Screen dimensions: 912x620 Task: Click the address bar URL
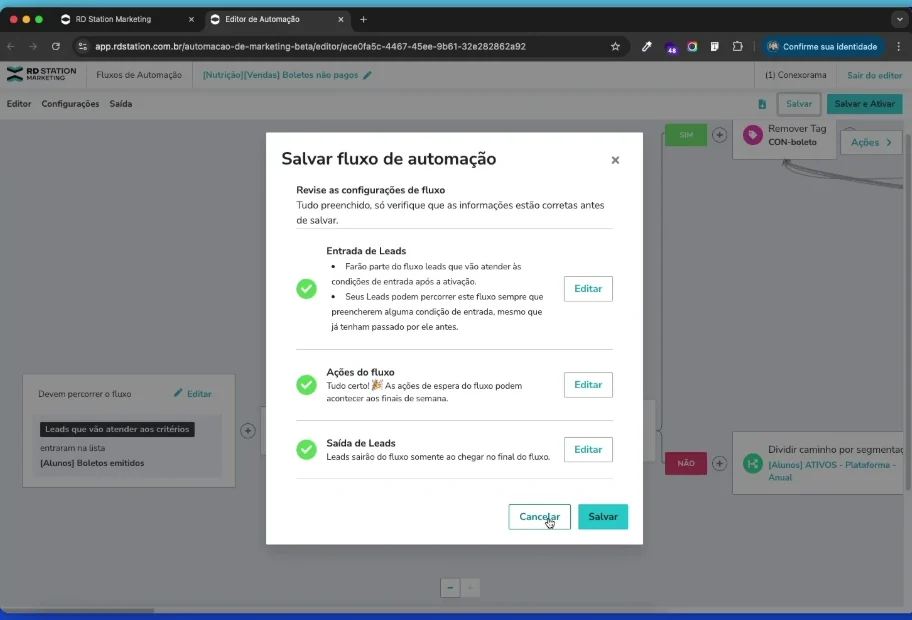click(310, 47)
